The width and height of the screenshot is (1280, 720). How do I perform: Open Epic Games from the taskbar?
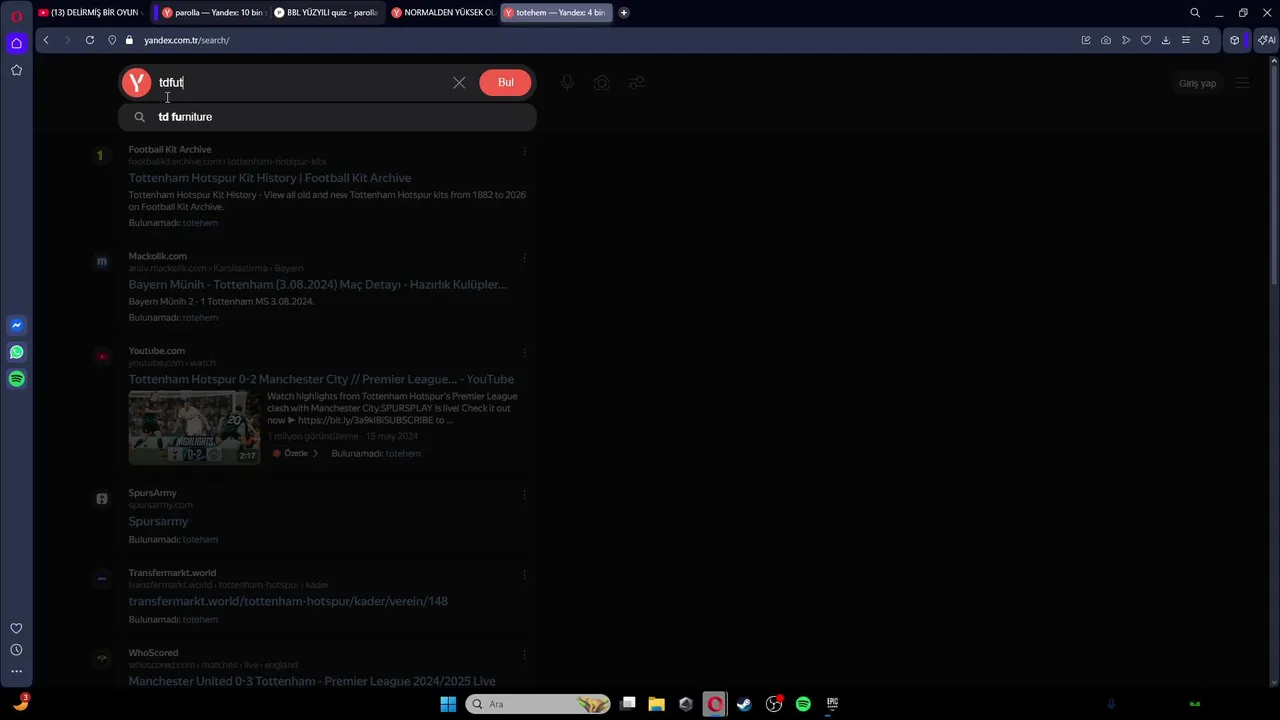pyautogui.click(x=832, y=704)
